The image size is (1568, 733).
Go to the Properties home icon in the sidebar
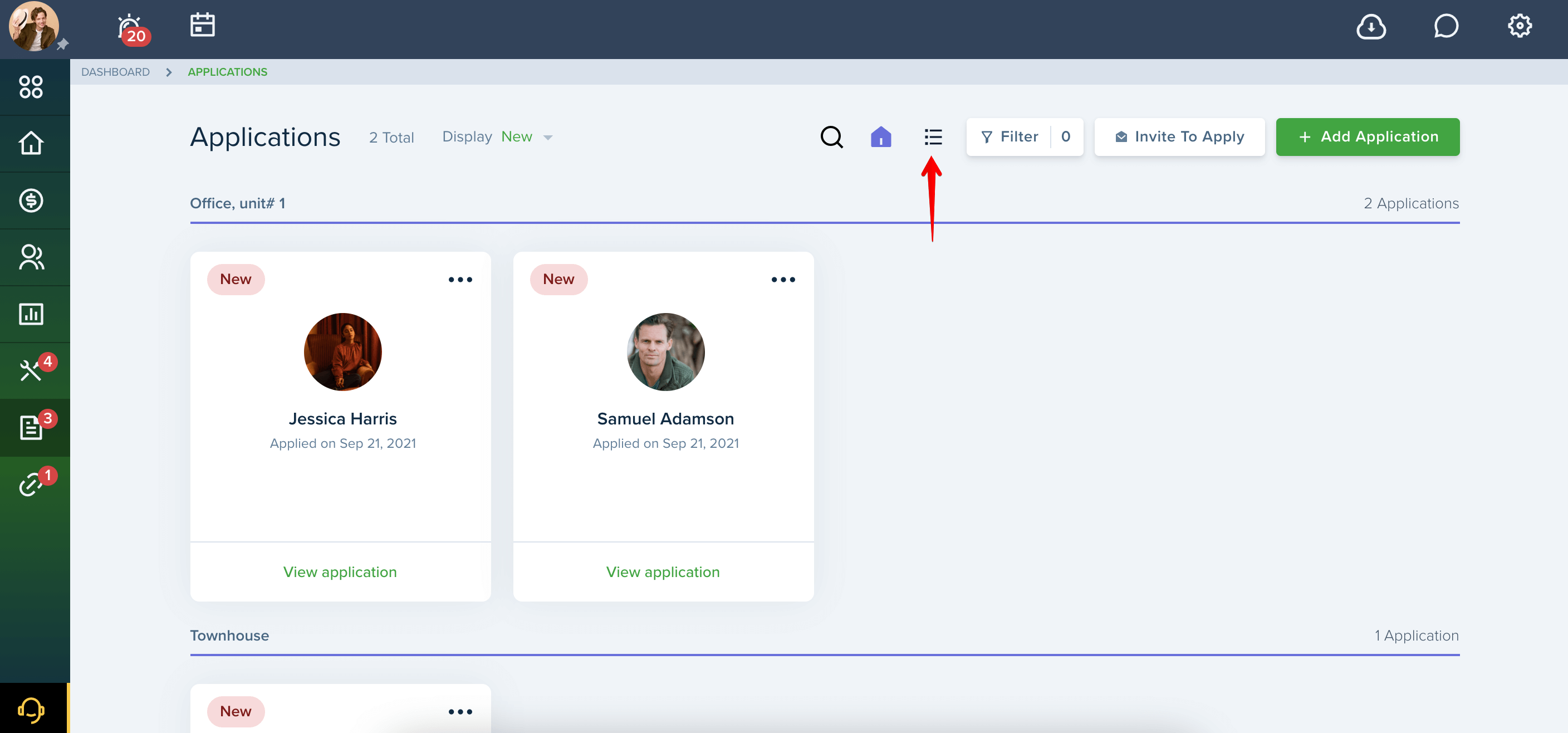tap(31, 144)
